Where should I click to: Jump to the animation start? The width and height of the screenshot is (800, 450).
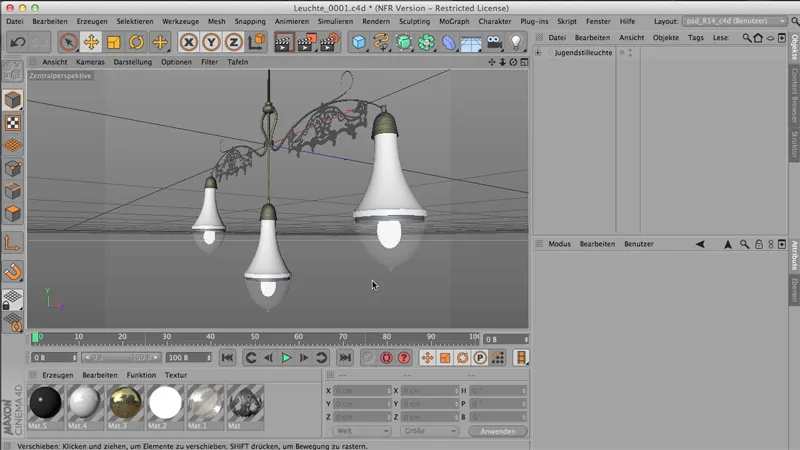coord(227,358)
